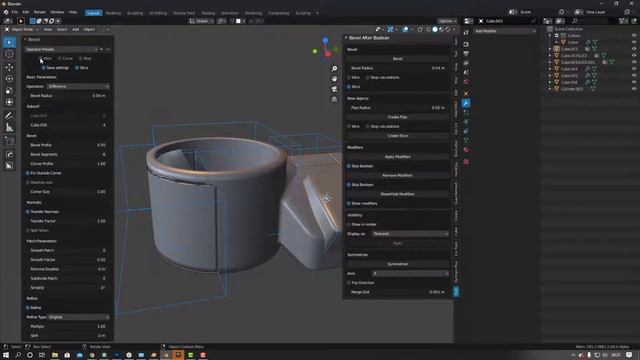640x360 pixels.
Task: Open the Object properties tab icon
Action: click(466, 93)
